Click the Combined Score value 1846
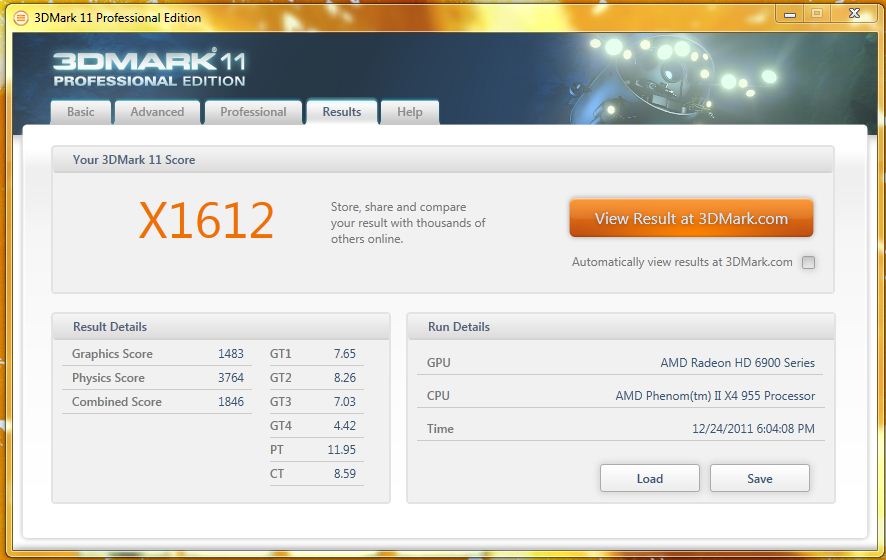Viewport: 886px width, 560px height. click(231, 402)
